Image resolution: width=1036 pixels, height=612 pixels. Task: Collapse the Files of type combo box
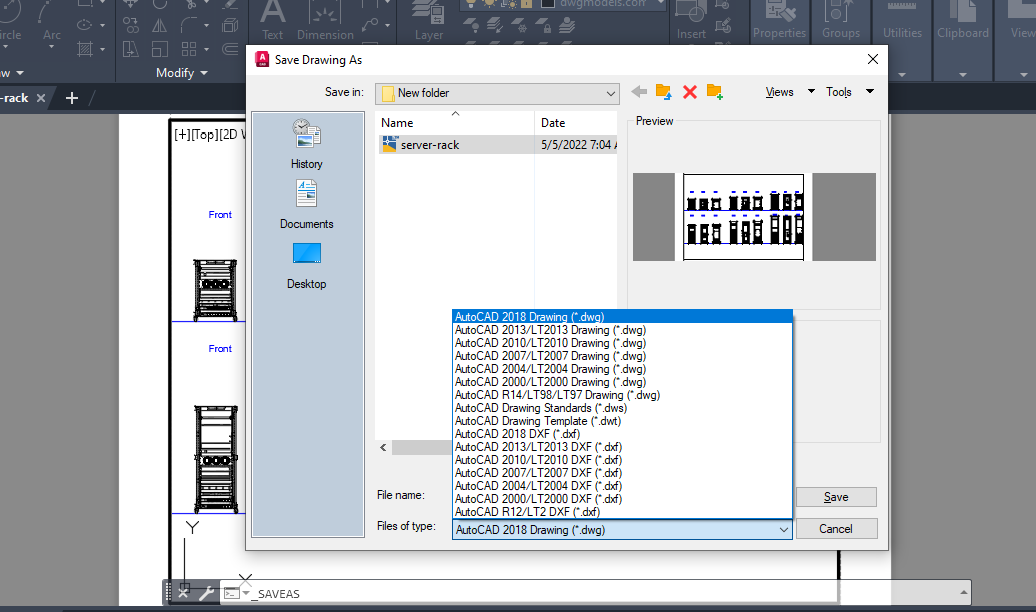(784, 530)
